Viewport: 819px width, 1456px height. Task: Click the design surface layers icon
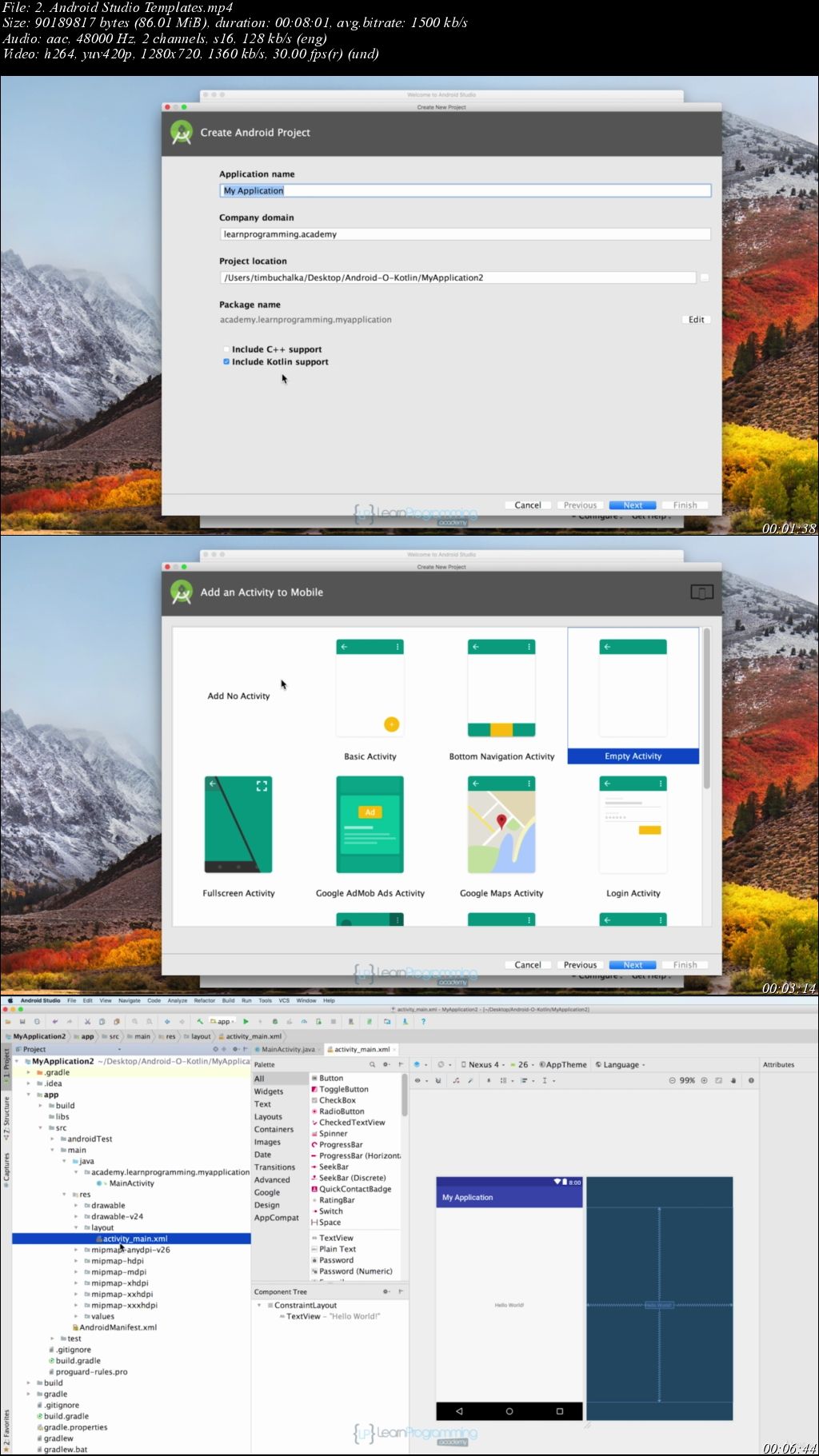[417, 1064]
